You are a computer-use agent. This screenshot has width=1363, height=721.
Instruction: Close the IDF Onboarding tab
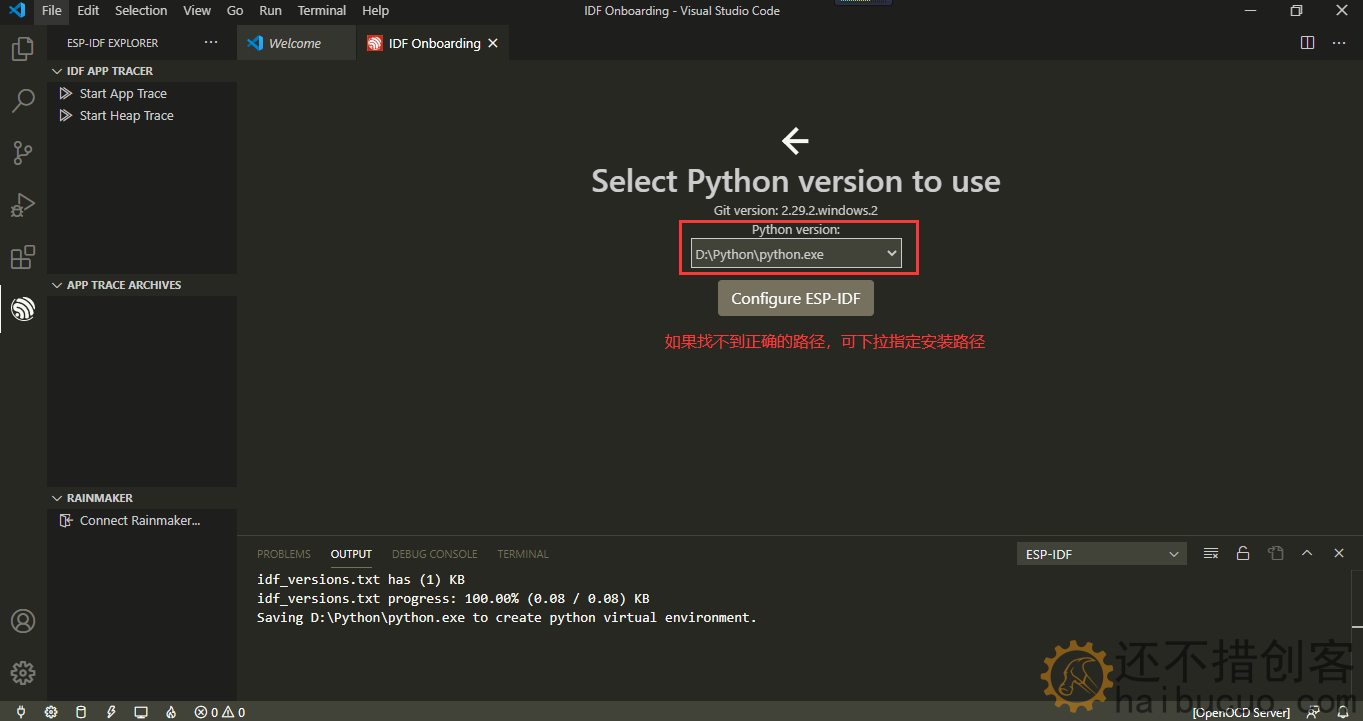click(493, 43)
